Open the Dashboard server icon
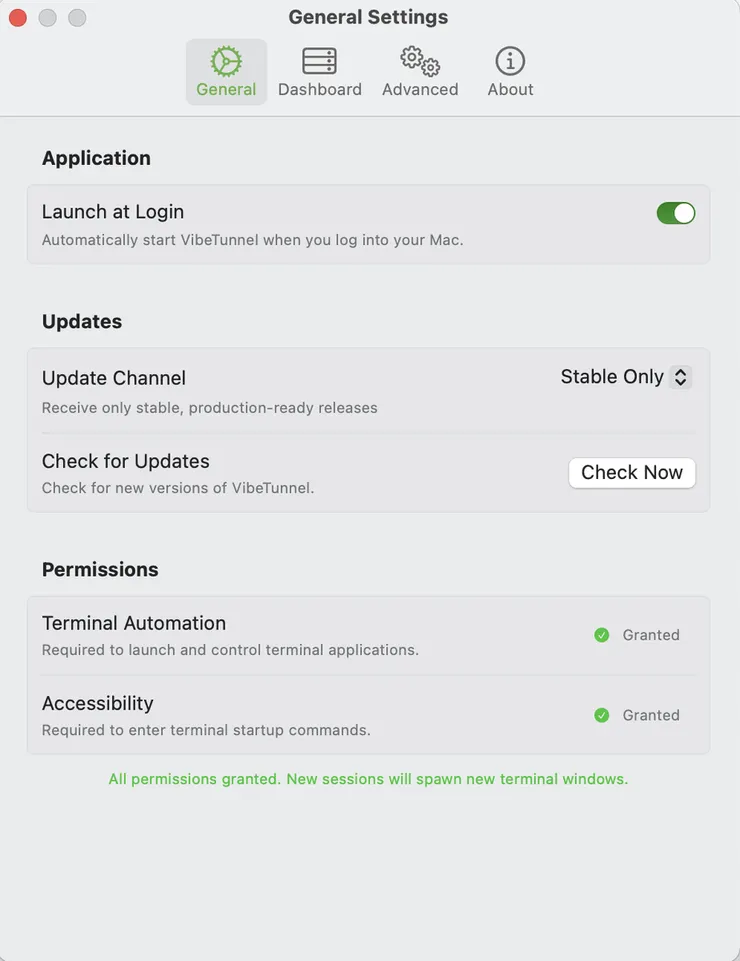The image size is (740, 961). pyautogui.click(x=320, y=61)
